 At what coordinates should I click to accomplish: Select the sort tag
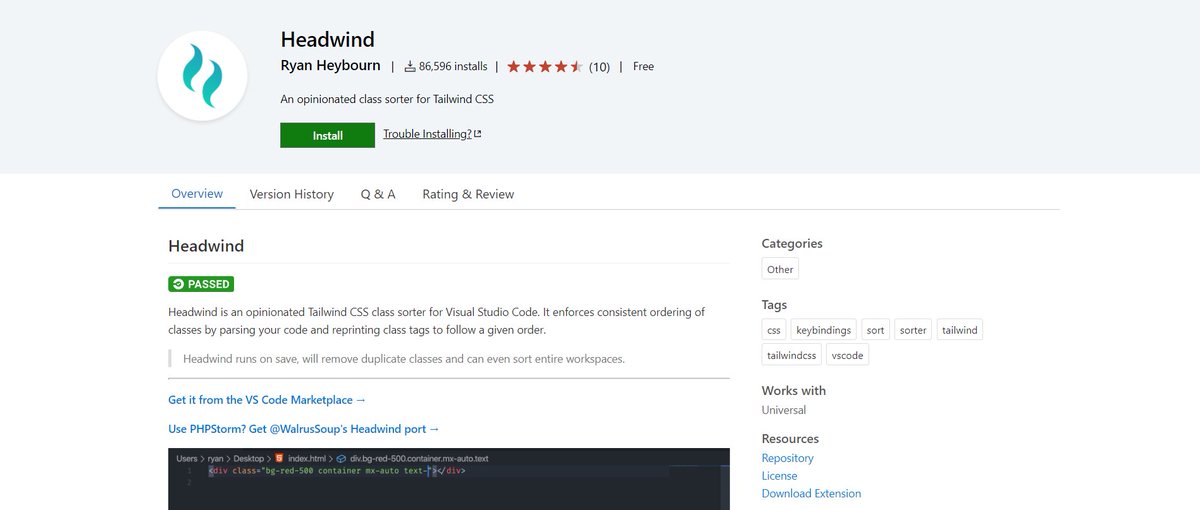876,330
